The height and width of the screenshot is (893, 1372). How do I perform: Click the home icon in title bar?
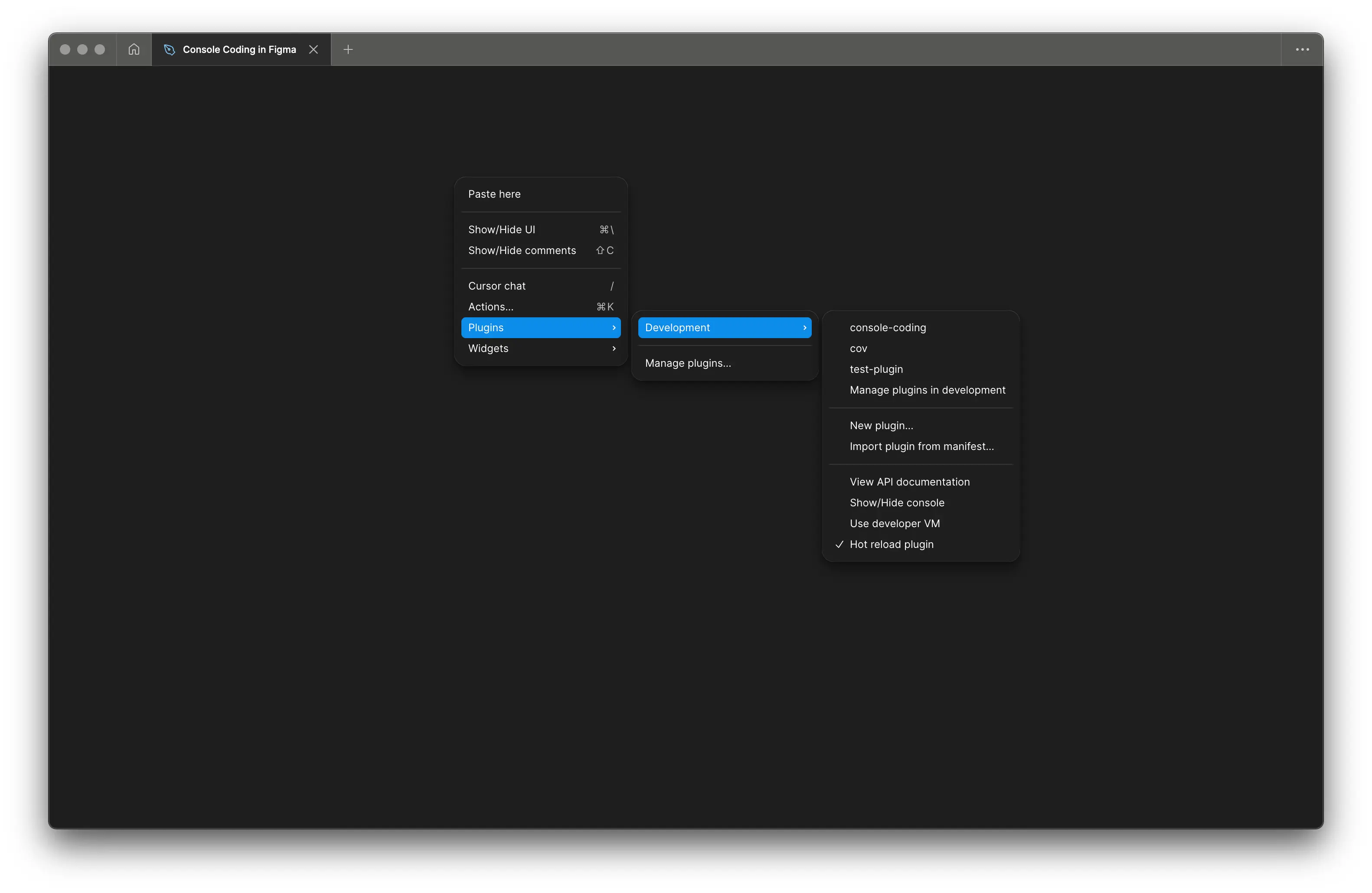pos(134,49)
